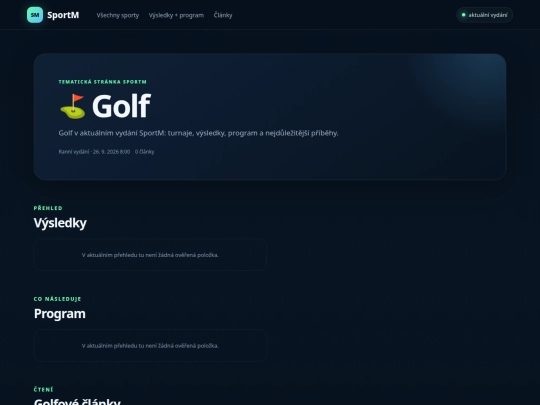Click the 0 články count
Viewport: 540px width, 405px height.
(145, 152)
